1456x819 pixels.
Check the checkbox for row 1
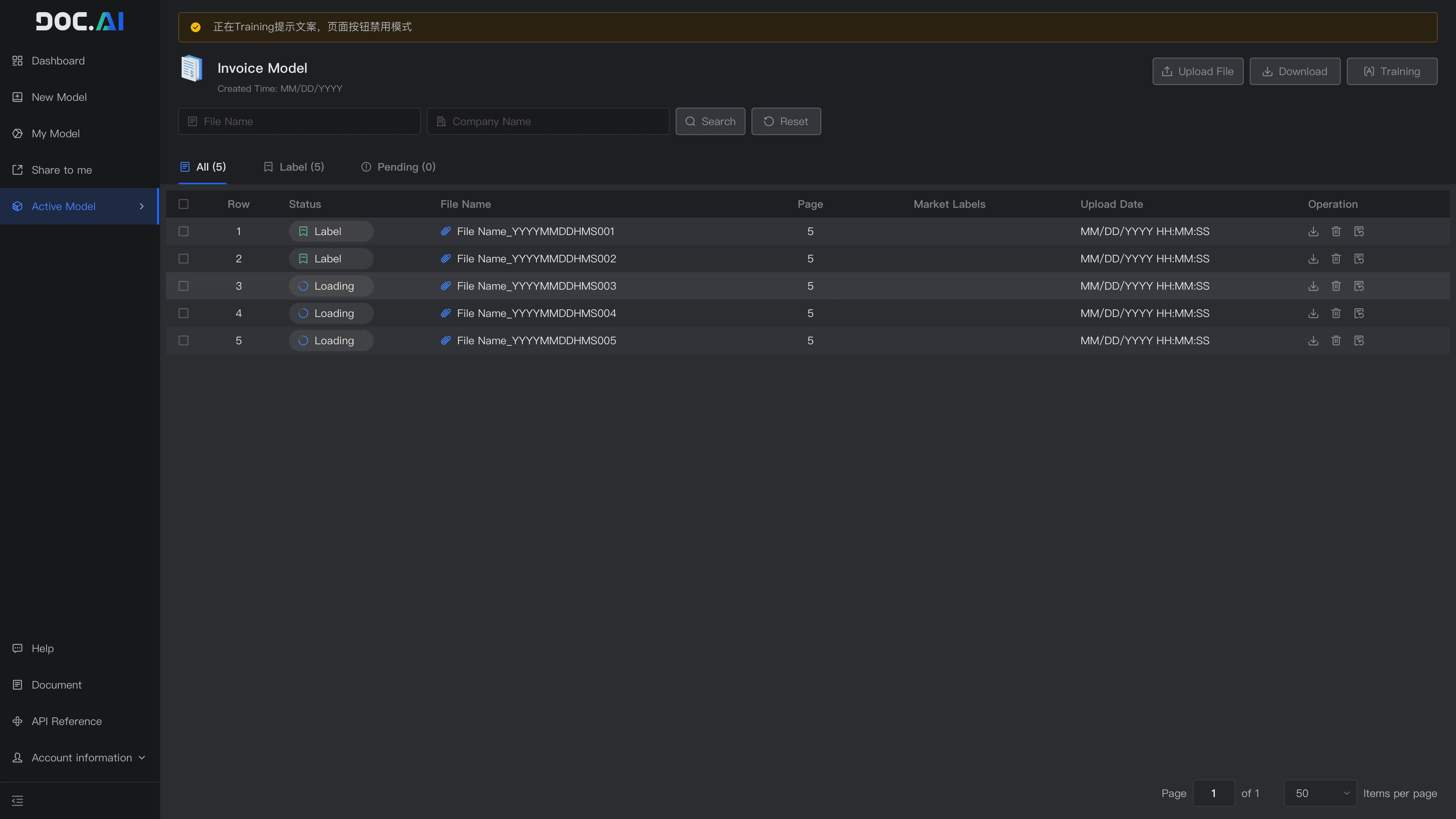pos(183,231)
